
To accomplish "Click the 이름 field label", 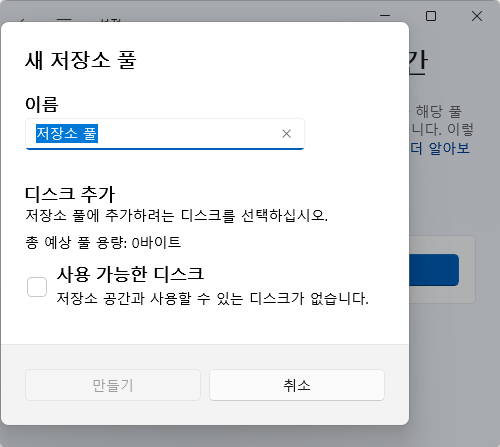I will tap(42, 104).
